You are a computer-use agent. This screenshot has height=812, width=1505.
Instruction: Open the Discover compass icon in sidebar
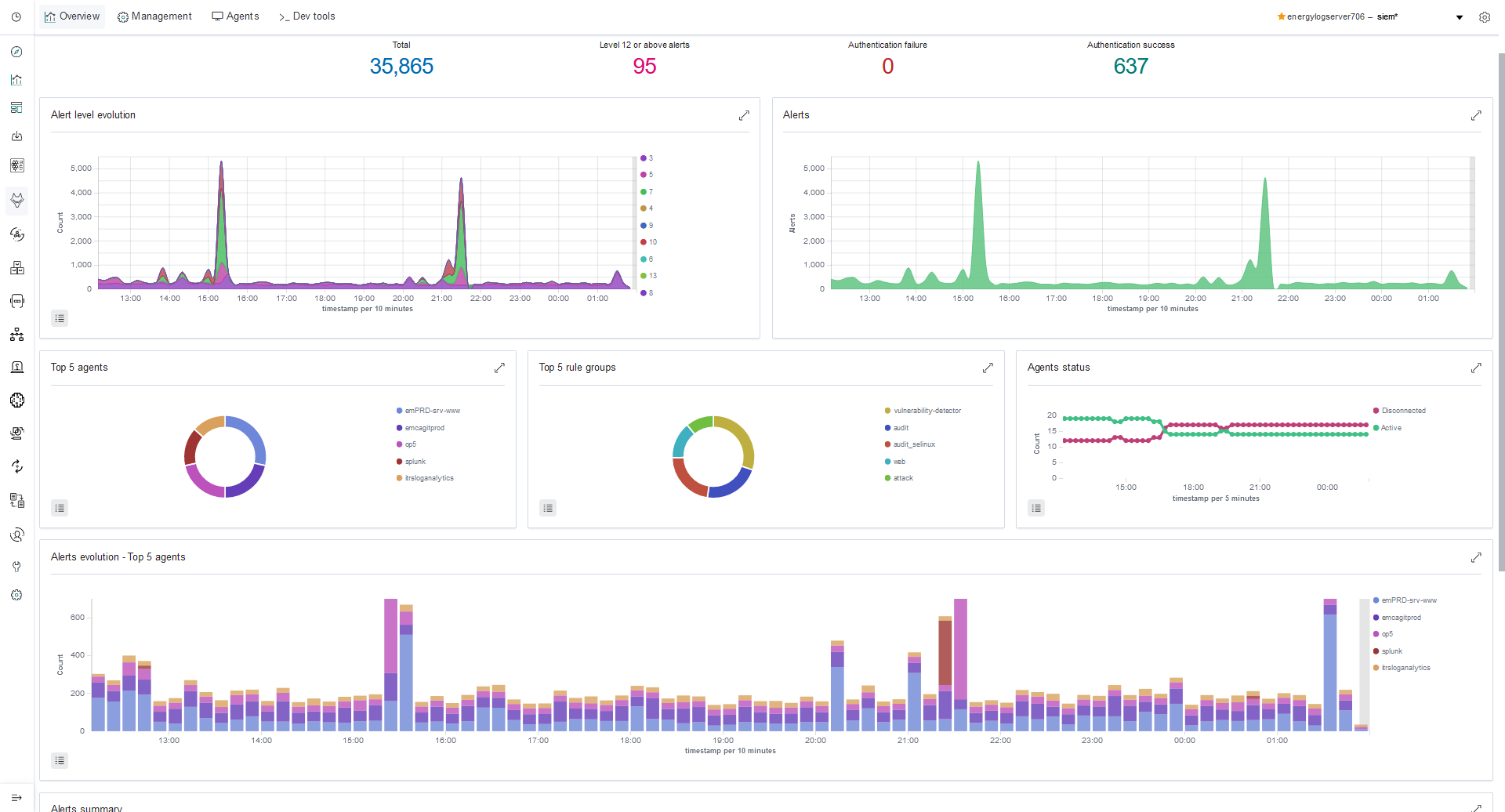16,52
